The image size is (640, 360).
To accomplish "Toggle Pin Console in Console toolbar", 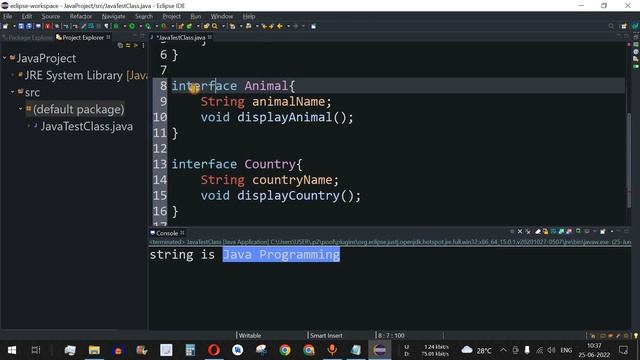I will pyautogui.click(x=578, y=231).
